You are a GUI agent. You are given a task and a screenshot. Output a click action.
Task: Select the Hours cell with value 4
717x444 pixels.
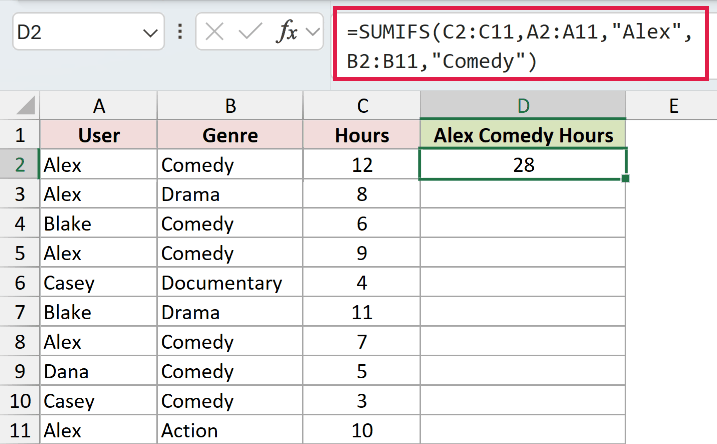point(362,283)
